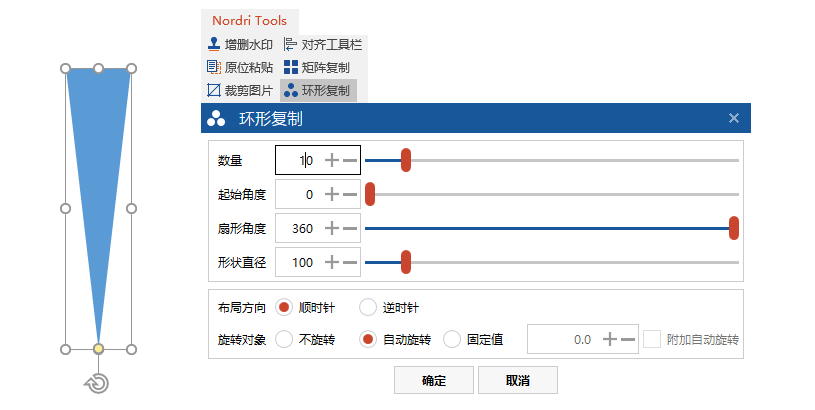Close the 环形复制 dialog
The height and width of the screenshot is (410, 815).
click(x=733, y=118)
